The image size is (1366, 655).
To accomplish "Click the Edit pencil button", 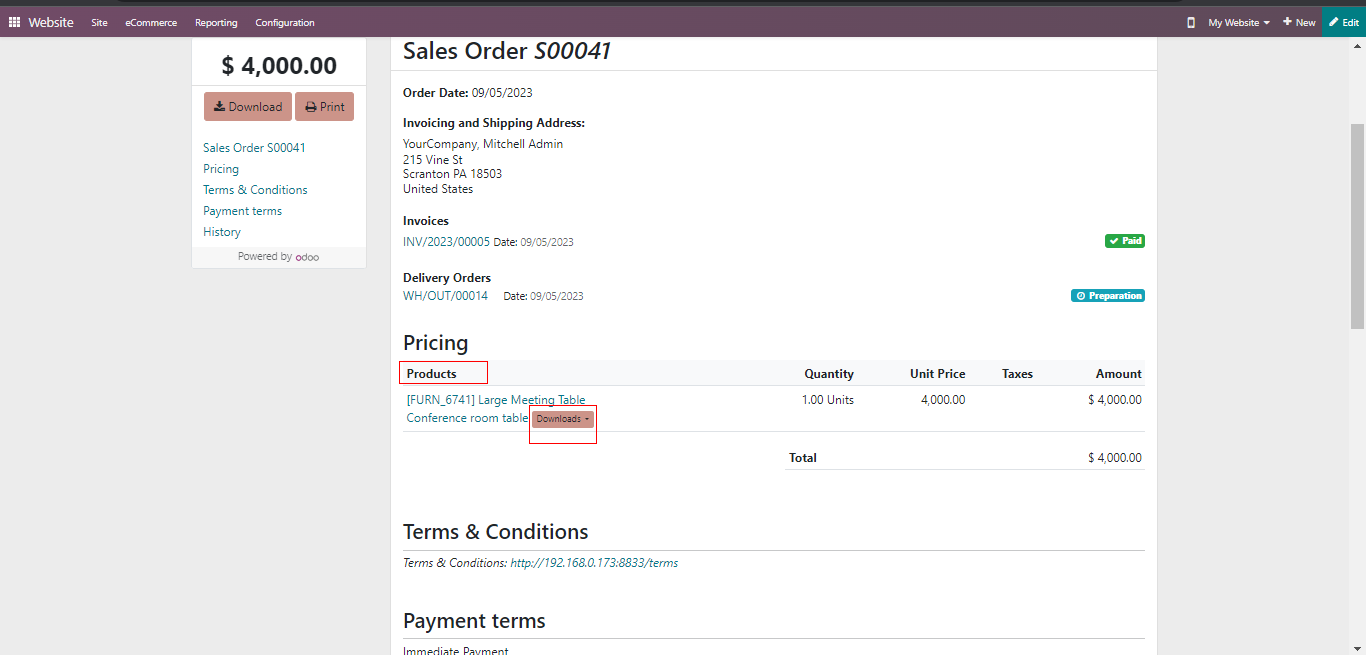I will tap(1343, 22).
